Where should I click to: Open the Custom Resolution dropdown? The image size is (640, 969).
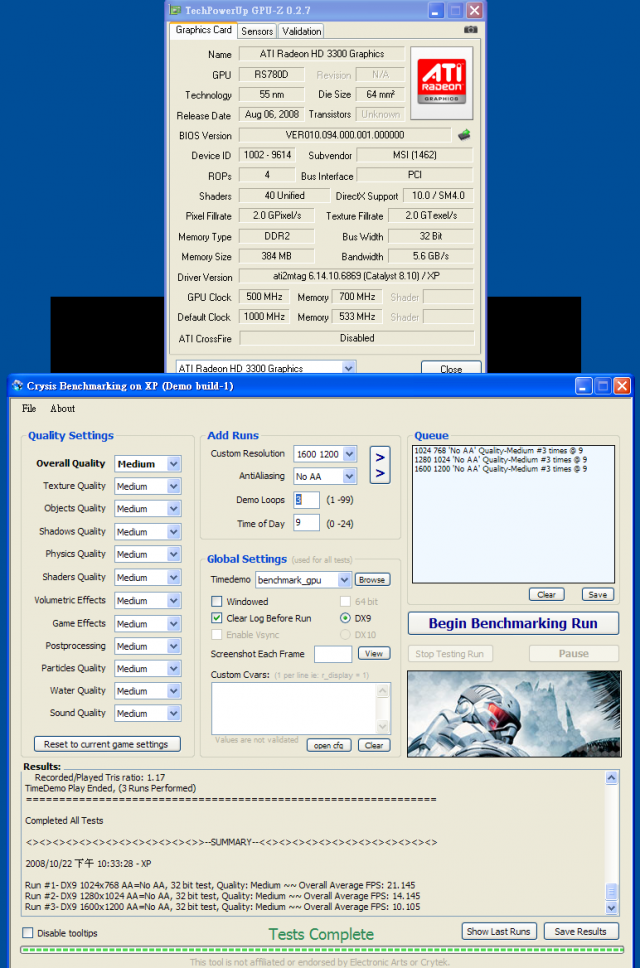click(x=326, y=454)
